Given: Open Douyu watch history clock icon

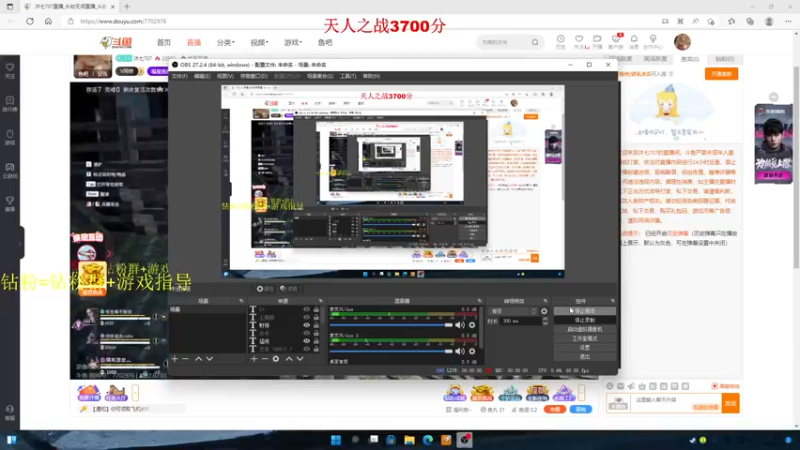Looking at the screenshot, I should 560,41.
